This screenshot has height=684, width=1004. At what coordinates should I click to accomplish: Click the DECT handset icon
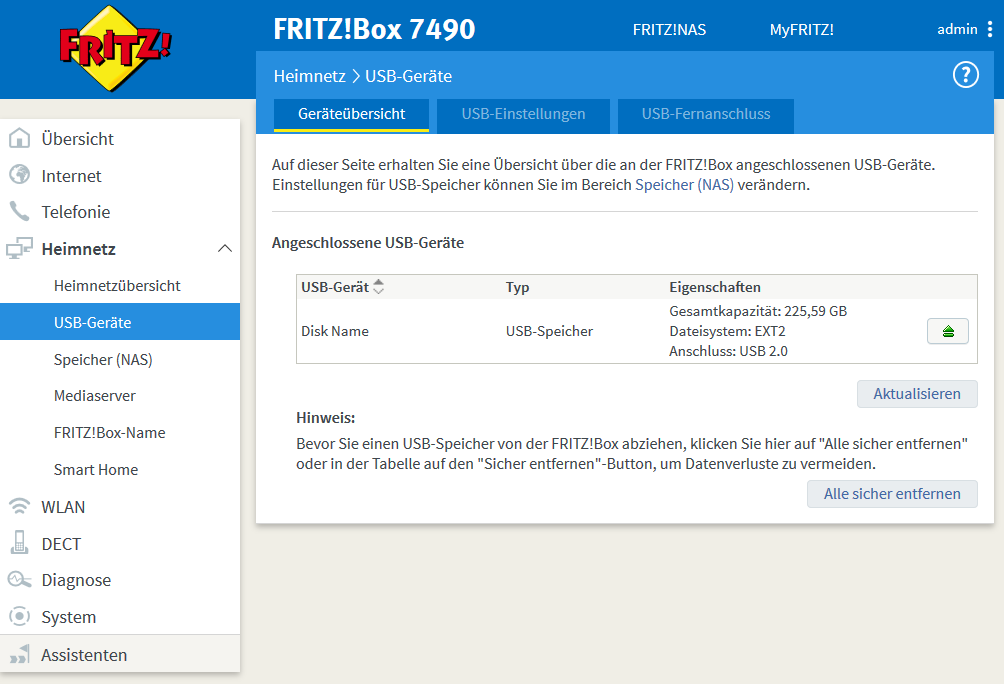coord(19,543)
